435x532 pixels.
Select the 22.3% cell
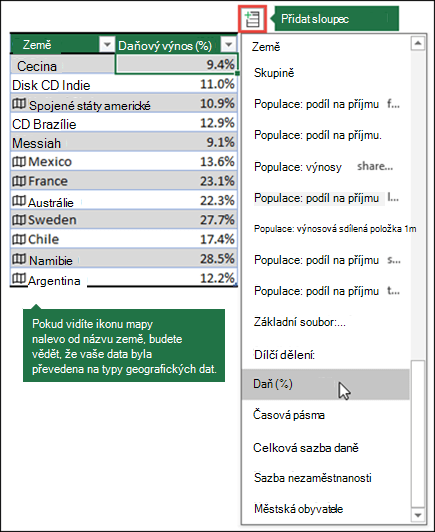176,201
